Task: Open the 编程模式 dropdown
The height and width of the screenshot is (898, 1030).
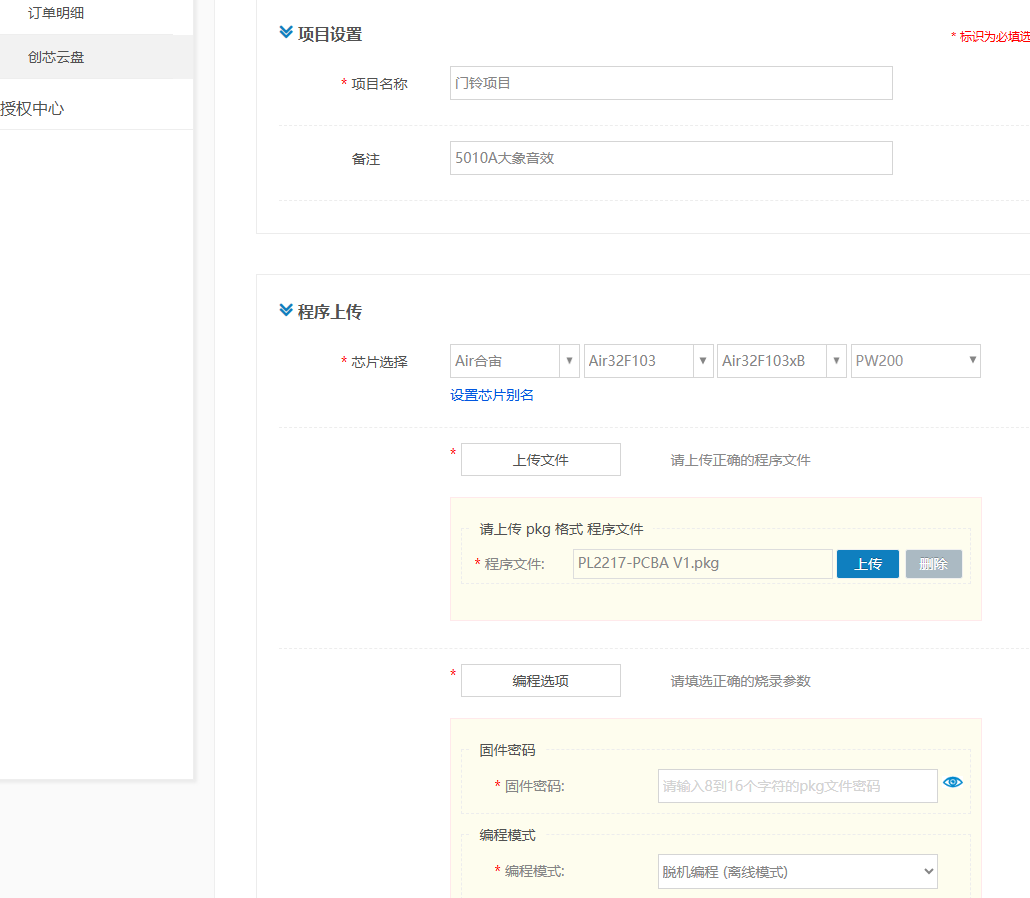Action: [x=797, y=871]
